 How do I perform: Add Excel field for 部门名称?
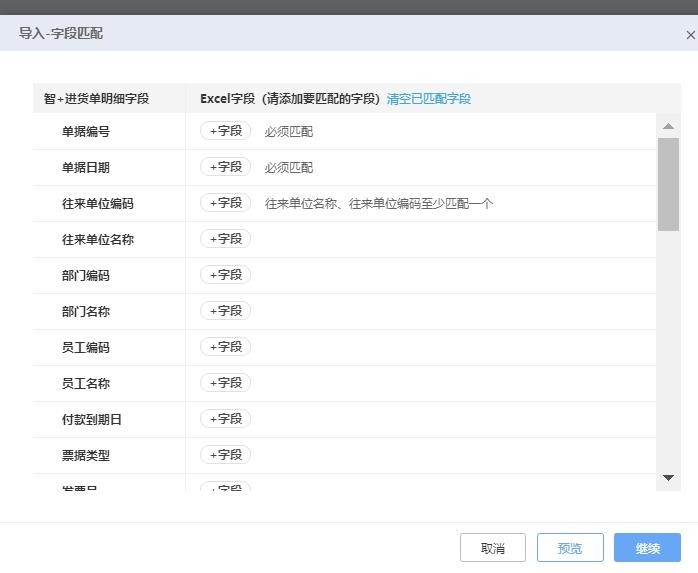pyautogui.click(x=225, y=311)
